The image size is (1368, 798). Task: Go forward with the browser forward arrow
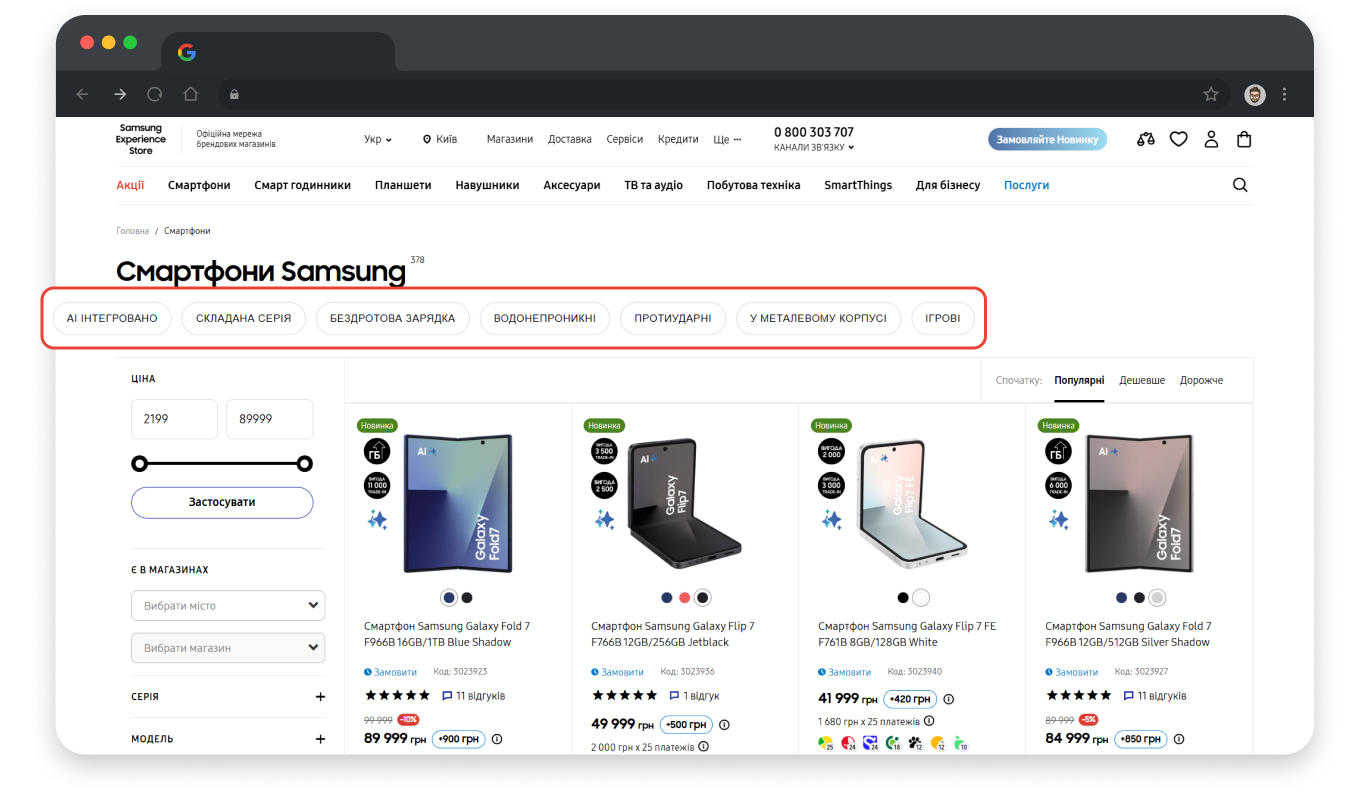click(120, 94)
